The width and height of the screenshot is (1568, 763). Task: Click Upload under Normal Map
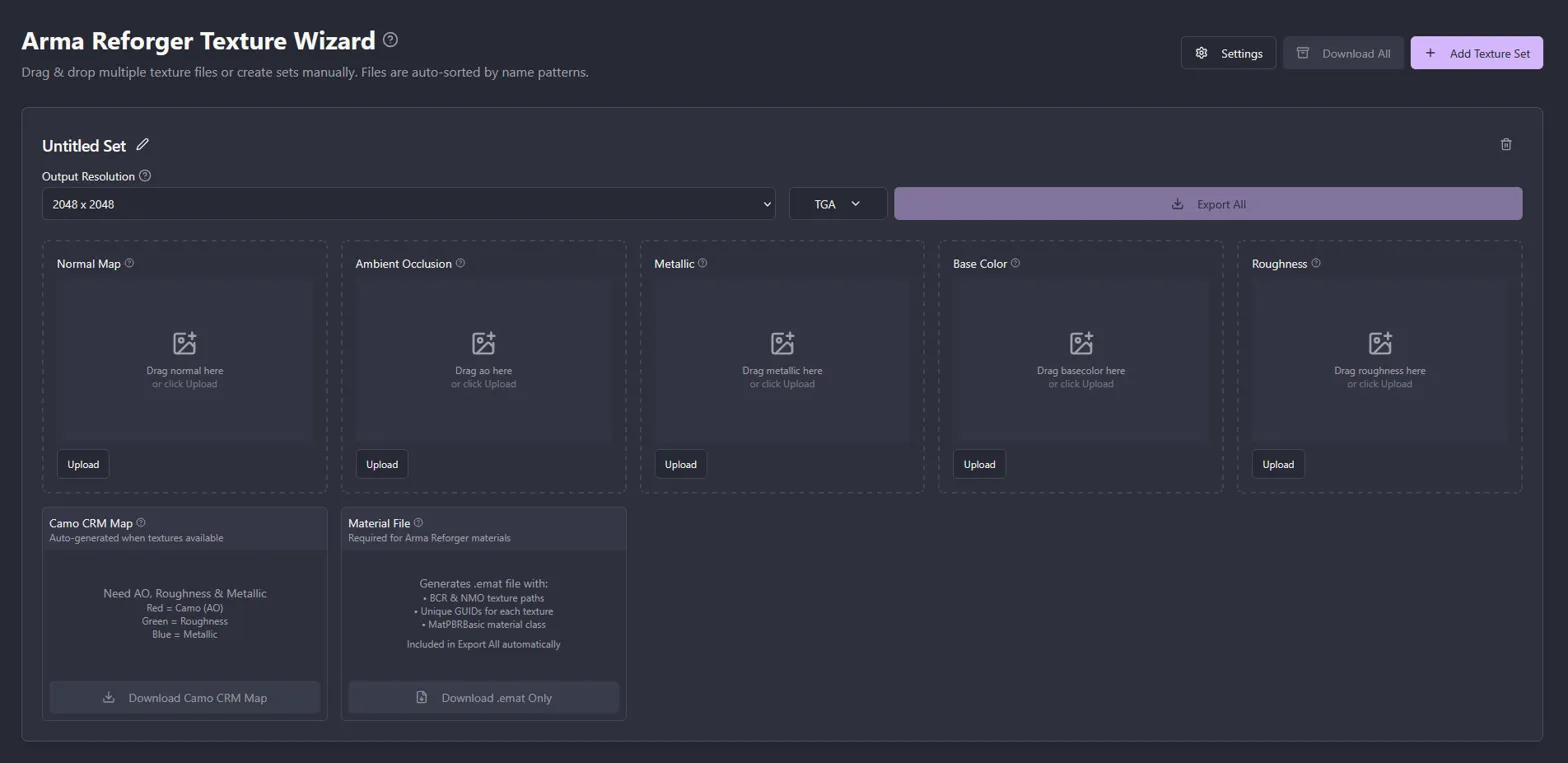(x=83, y=464)
